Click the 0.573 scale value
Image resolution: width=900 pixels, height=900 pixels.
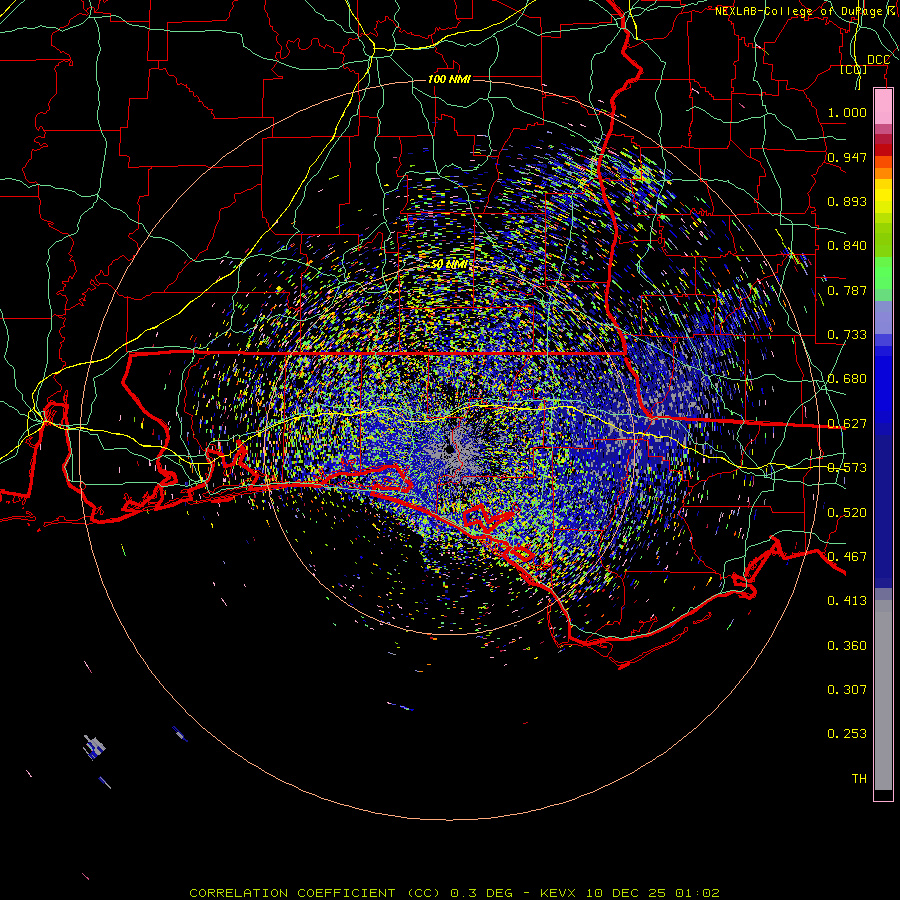click(847, 468)
